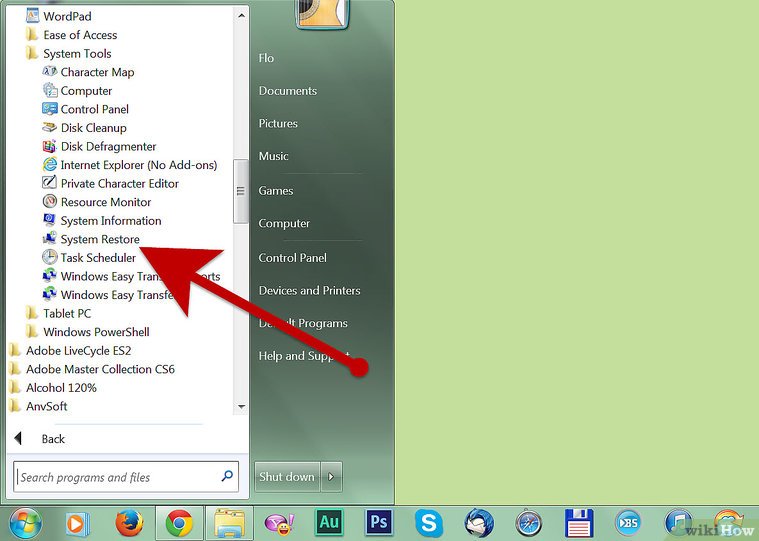The width and height of the screenshot is (759, 541).
Task: Open Devices and Printers
Action: [x=309, y=290]
